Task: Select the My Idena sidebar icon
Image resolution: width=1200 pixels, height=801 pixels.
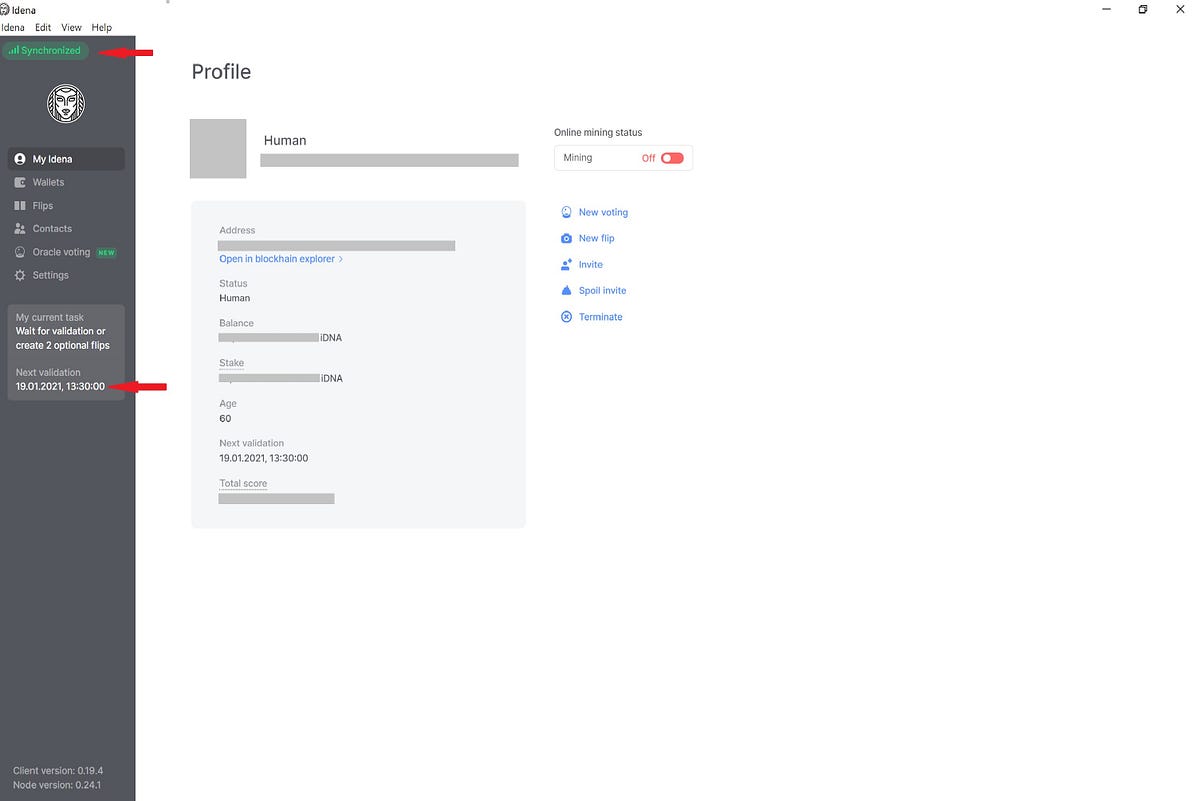Action: point(20,158)
